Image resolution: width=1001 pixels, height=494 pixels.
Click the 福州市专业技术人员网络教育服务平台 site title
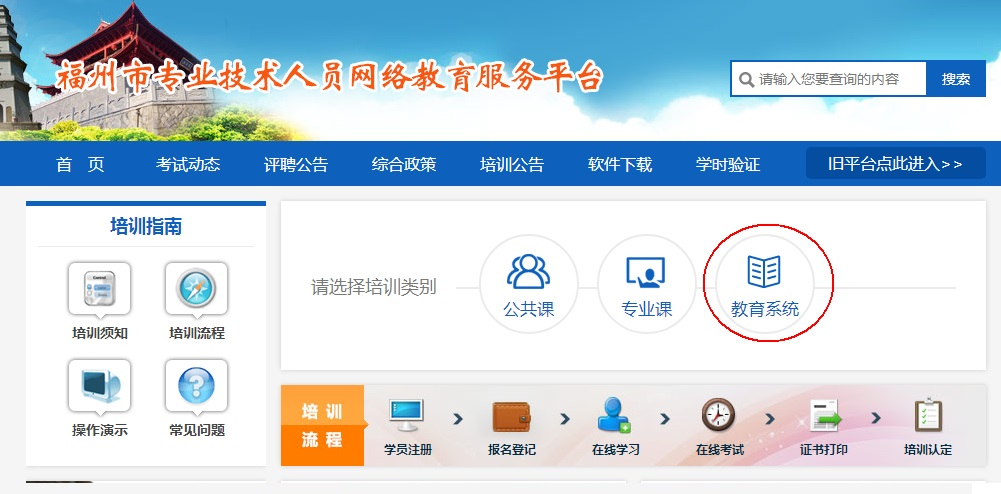(329, 79)
